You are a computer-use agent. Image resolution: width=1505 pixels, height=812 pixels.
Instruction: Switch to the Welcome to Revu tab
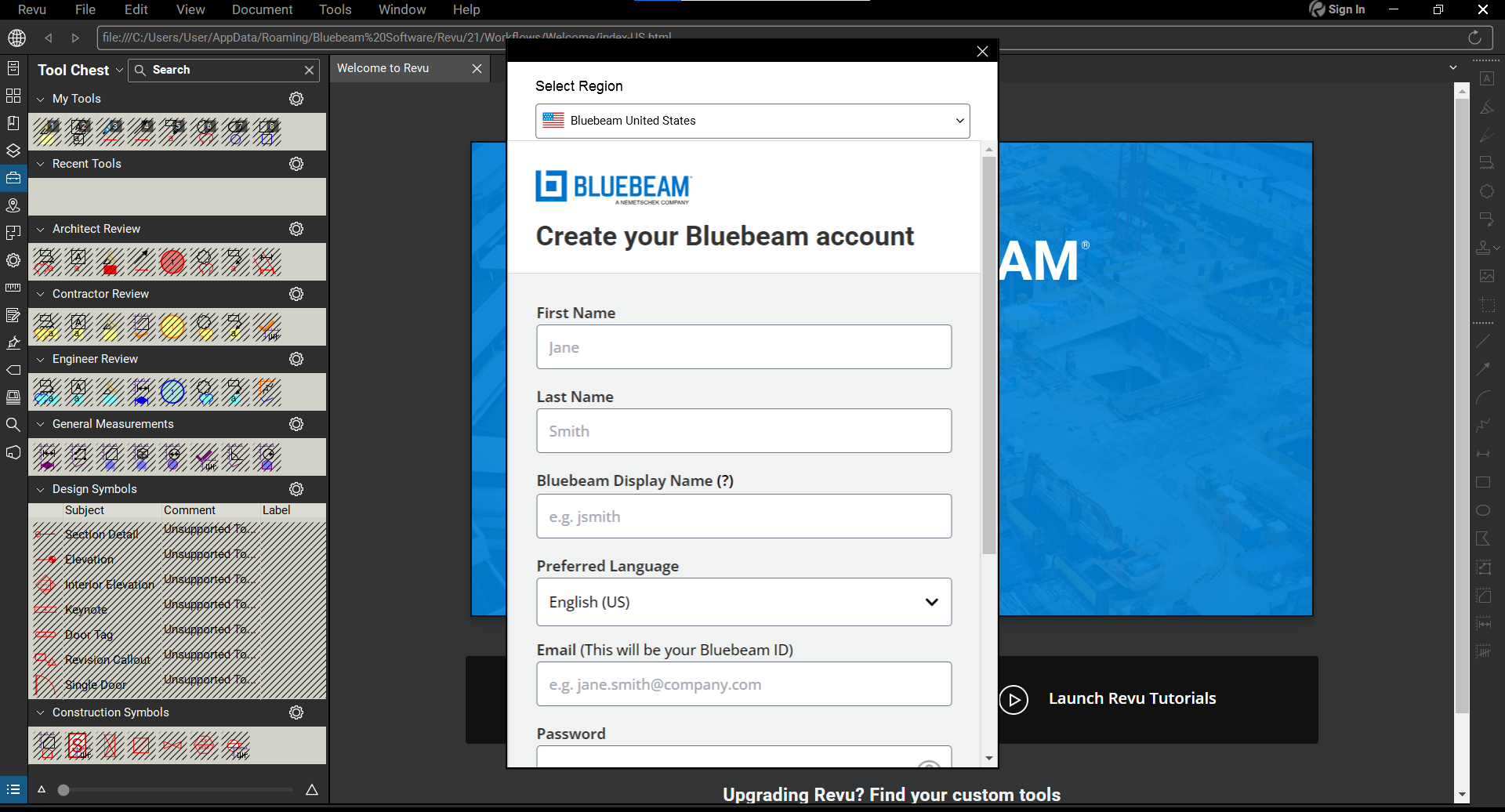click(383, 68)
